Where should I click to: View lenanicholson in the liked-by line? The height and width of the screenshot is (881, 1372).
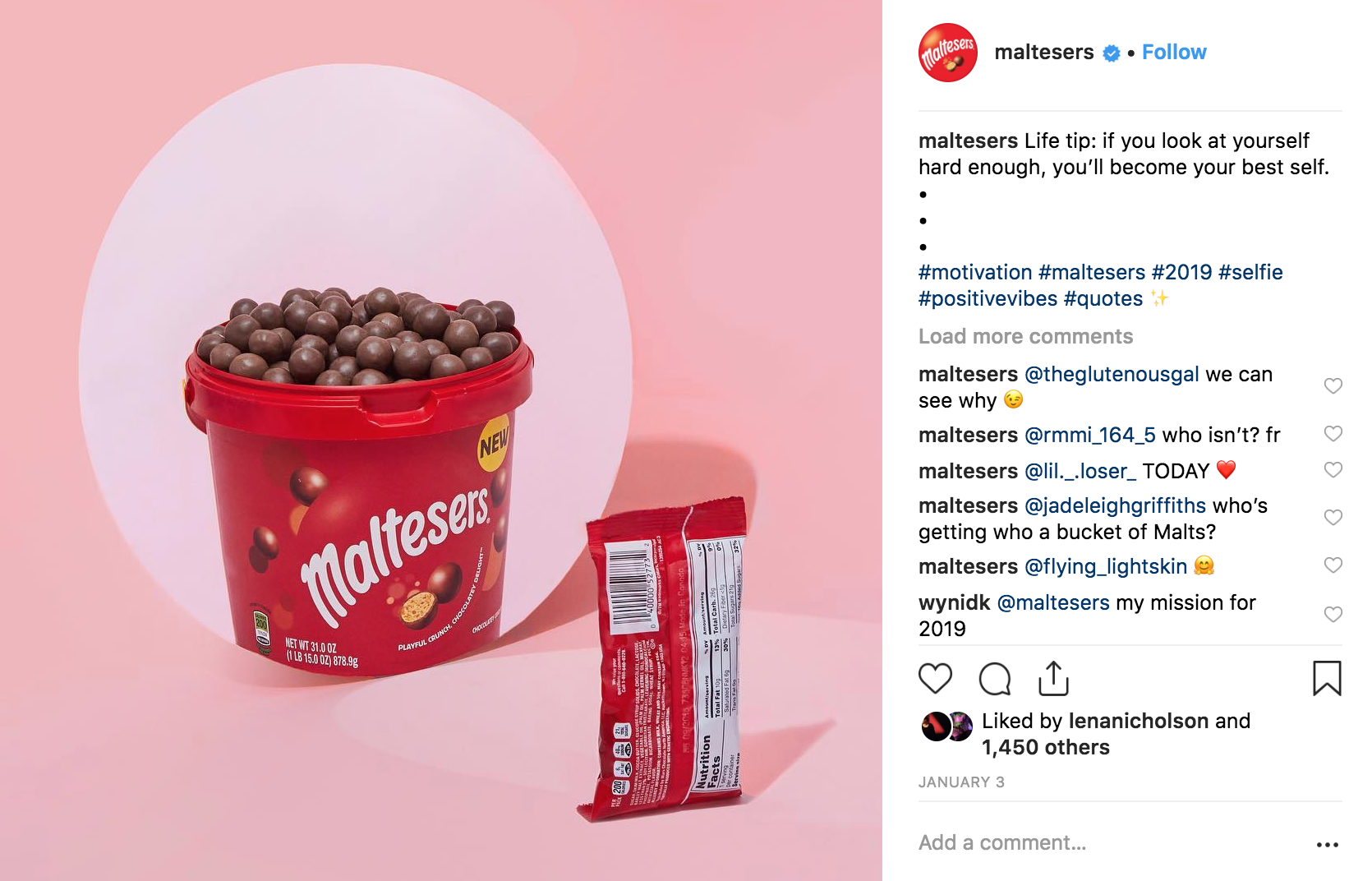point(1139,721)
